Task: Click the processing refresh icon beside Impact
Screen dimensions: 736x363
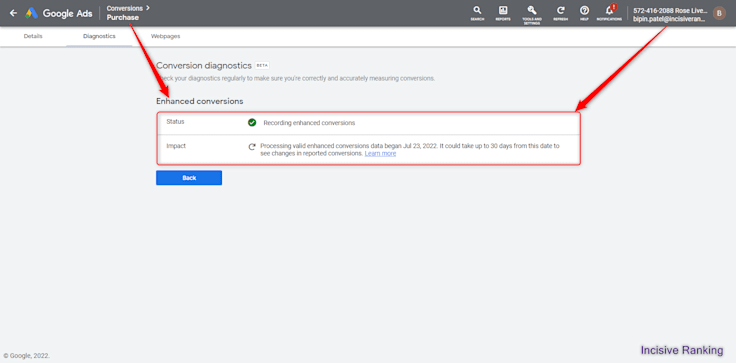Action: coord(252,147)
